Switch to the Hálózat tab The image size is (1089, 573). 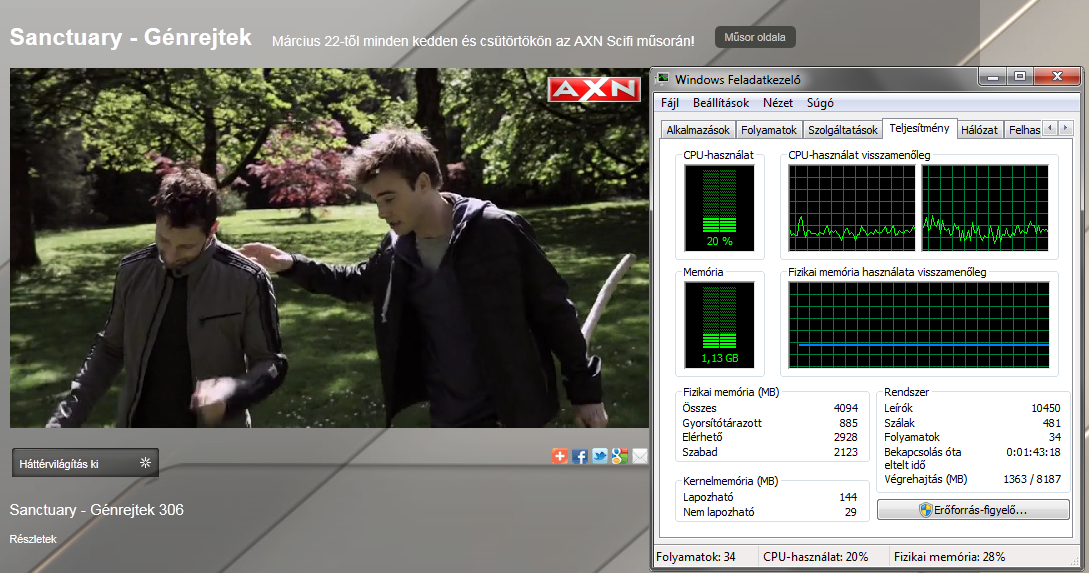pos(979,130)
